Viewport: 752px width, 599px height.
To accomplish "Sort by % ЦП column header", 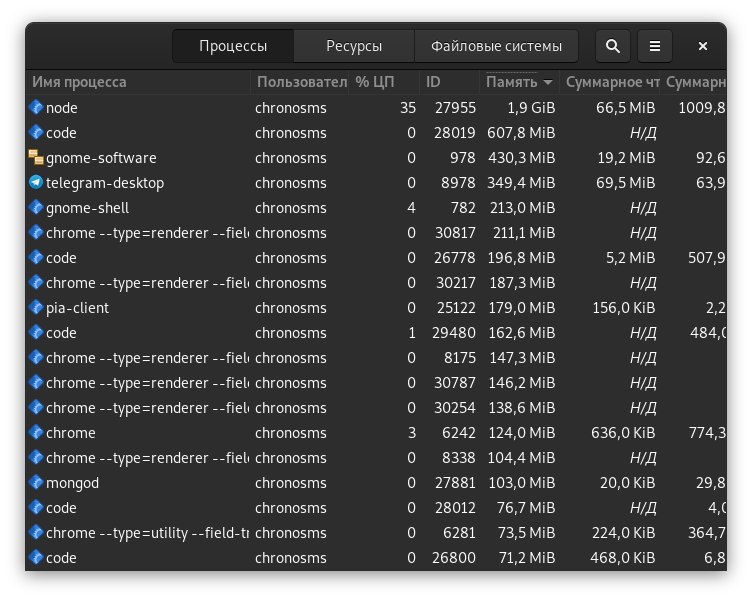I will point(384,82).
